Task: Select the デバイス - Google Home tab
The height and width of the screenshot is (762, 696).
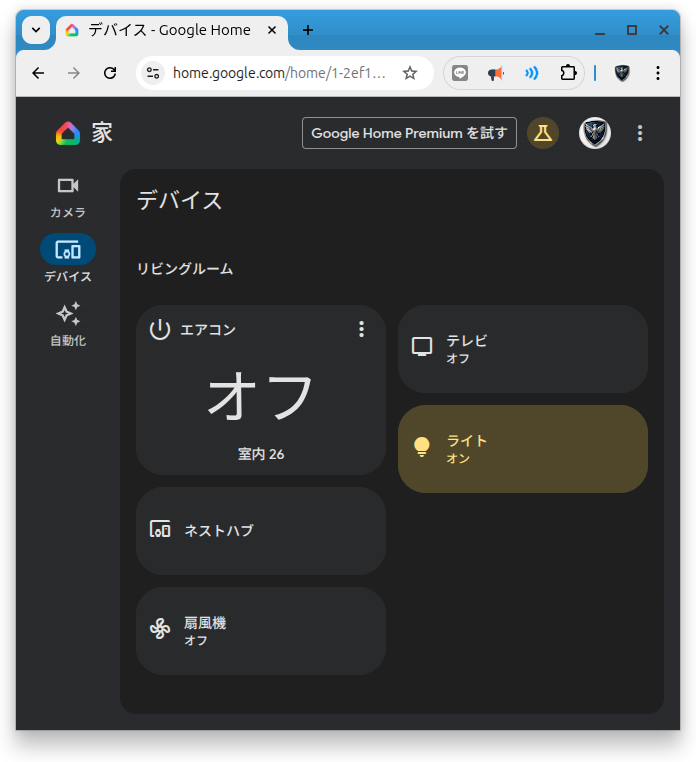Action: [x=172, y=31]
